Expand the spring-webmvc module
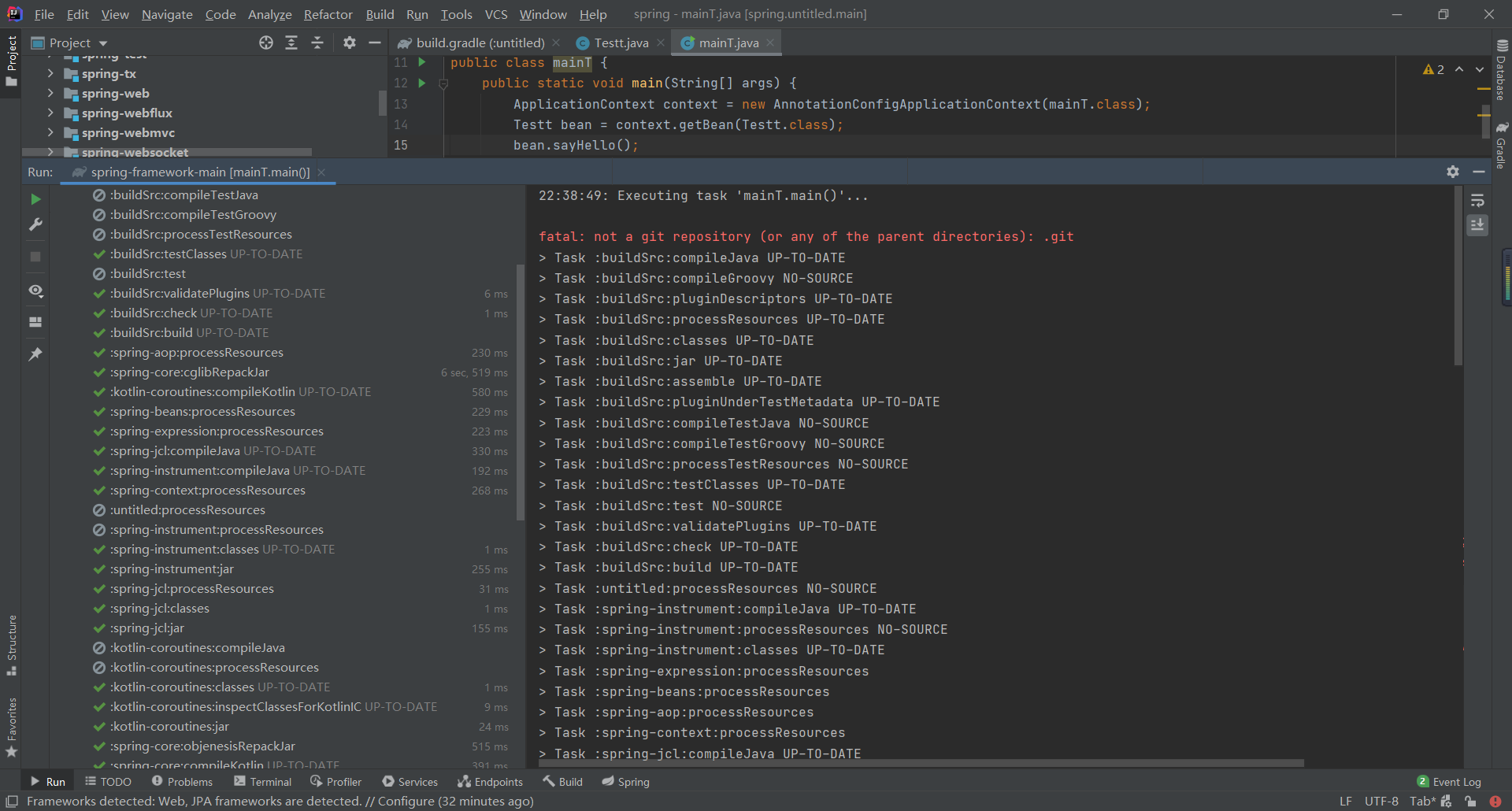The image size is (1512, 811). [50, 132]
